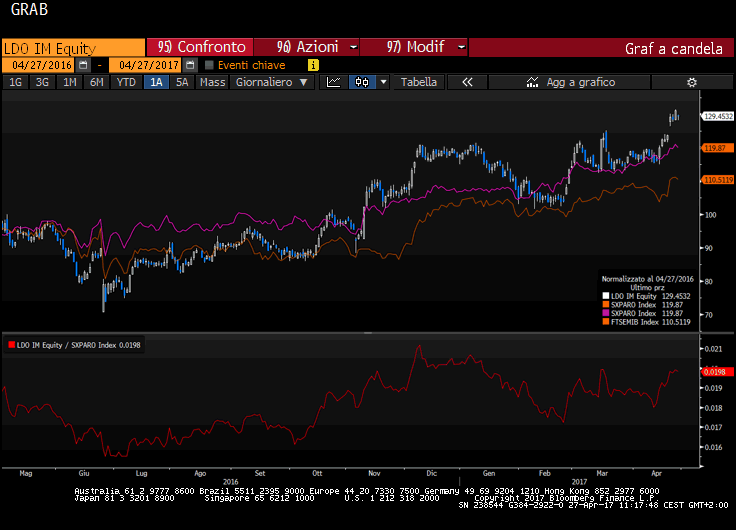Select the 6M time range
This screenshot has height=530, width=736.
(x=96, y=82)
